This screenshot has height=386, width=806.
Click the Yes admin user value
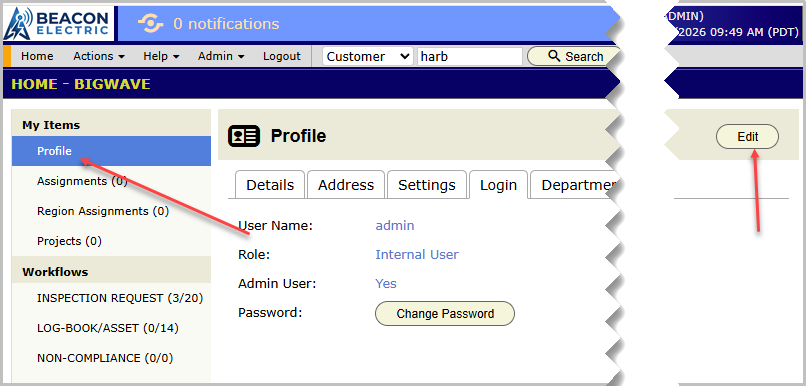click(386, 284)
